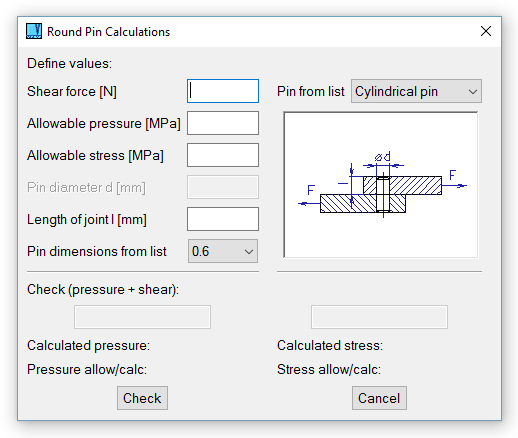Expand the Cylindrical pin combo box arrow

(473, 92)
